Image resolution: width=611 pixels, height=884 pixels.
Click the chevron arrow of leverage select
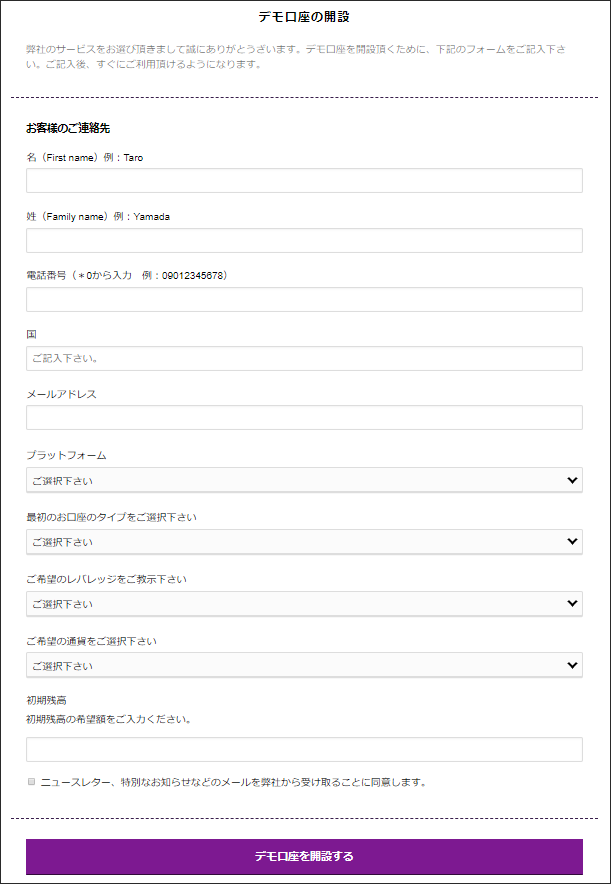tap(572, 604)
